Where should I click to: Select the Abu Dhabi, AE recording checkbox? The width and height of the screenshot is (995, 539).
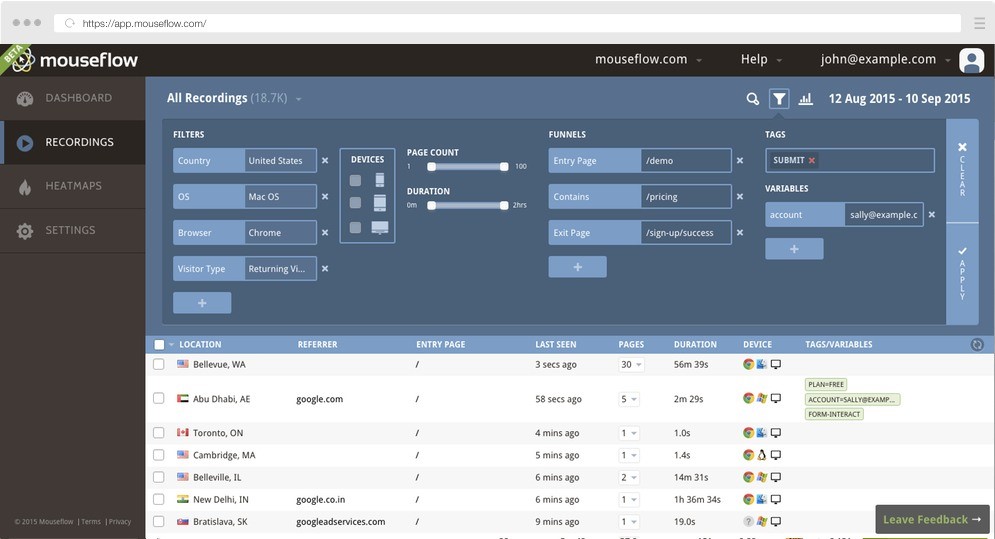159,399
